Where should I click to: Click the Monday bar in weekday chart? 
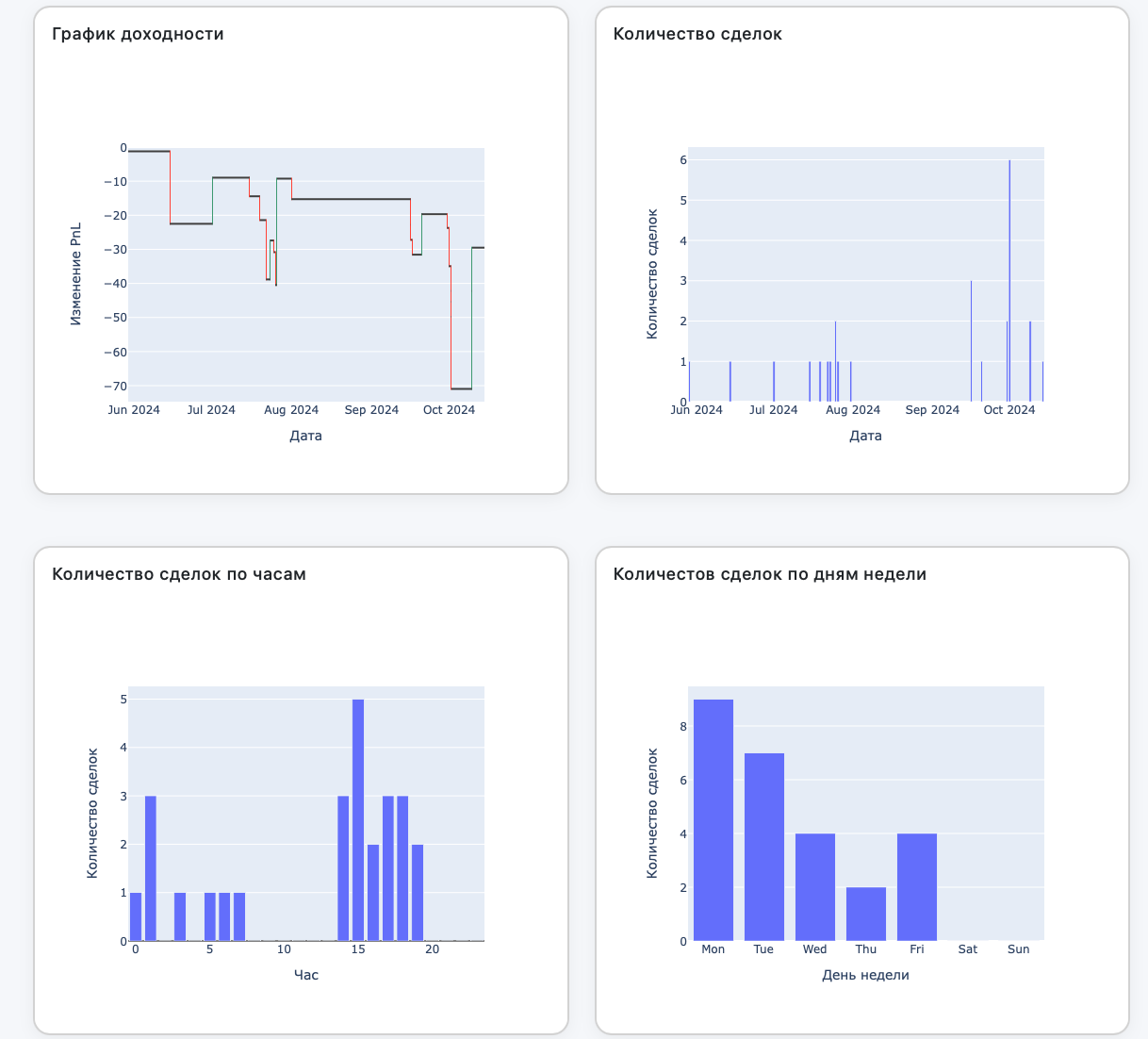(x=713, y=820)
